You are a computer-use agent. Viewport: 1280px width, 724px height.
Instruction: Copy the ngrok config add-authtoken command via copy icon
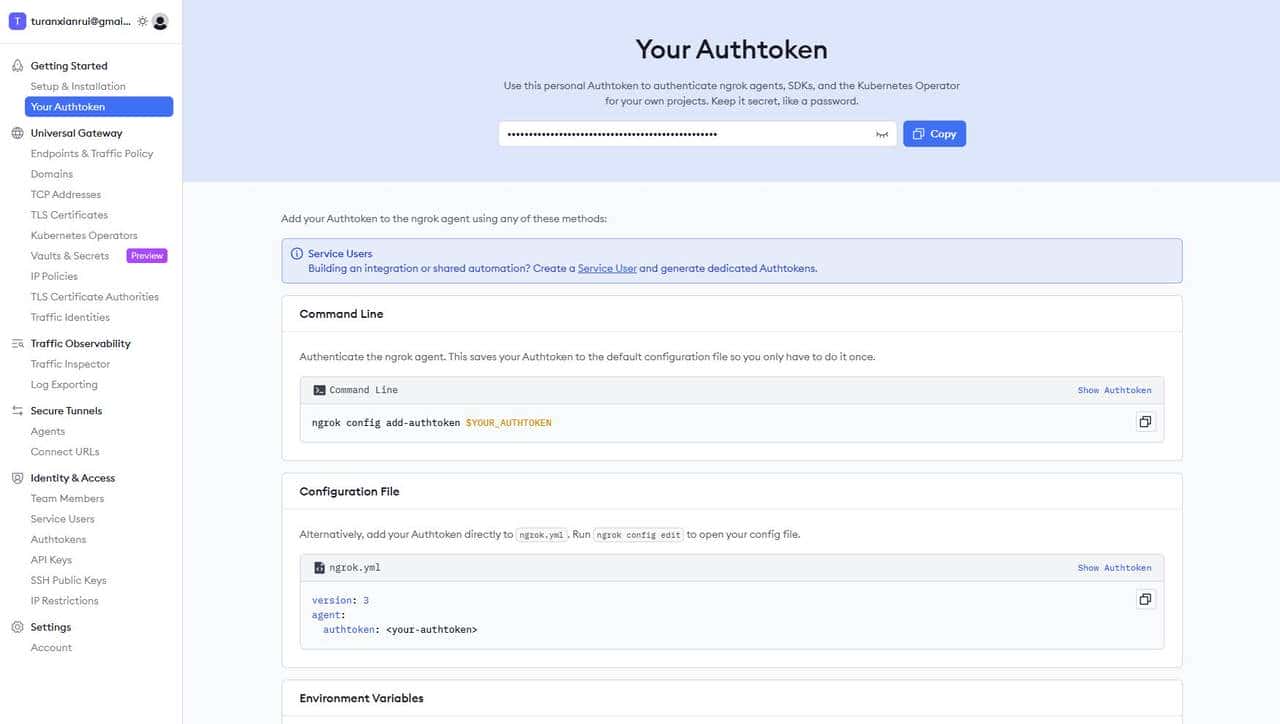click(x=1144, y=421)
